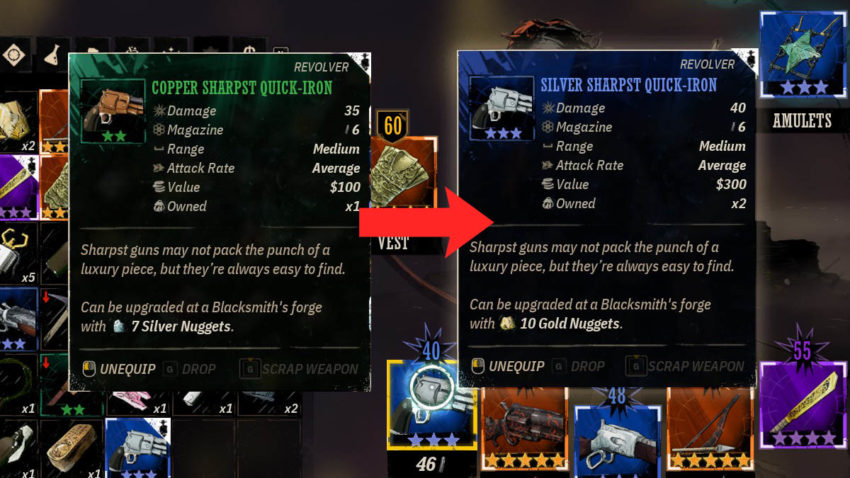
Task: Open the compass inventory tab icon
Action: click(14, 55)
